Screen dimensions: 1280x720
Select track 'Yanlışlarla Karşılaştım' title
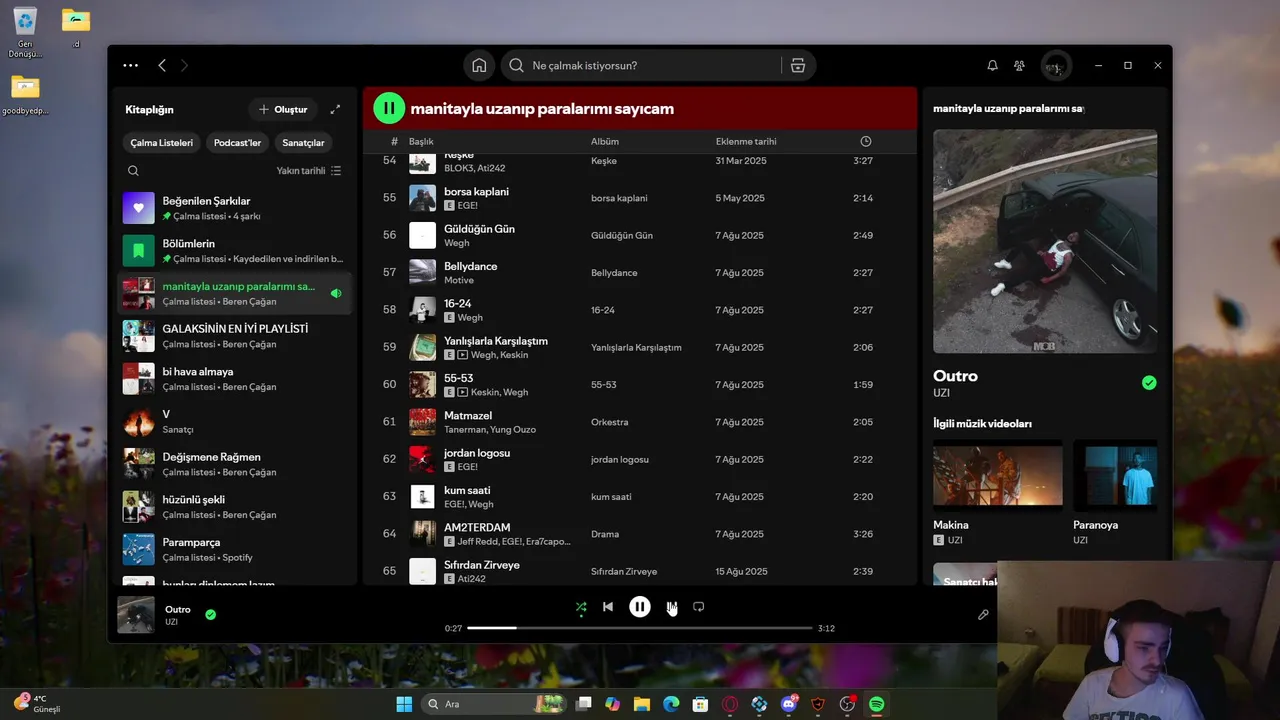[496, 341]
